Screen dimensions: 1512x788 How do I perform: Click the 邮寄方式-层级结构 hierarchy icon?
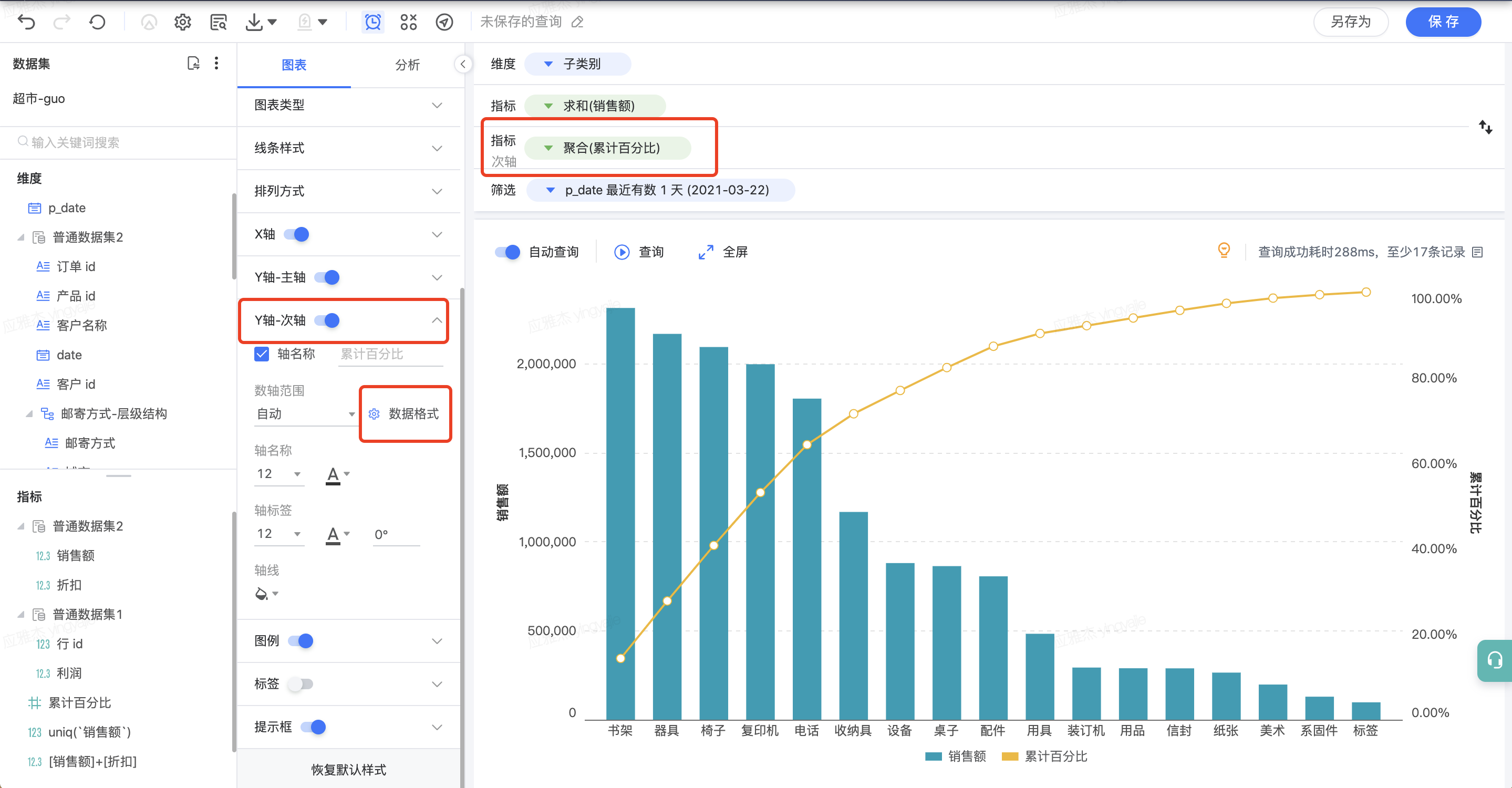[47, 413]
